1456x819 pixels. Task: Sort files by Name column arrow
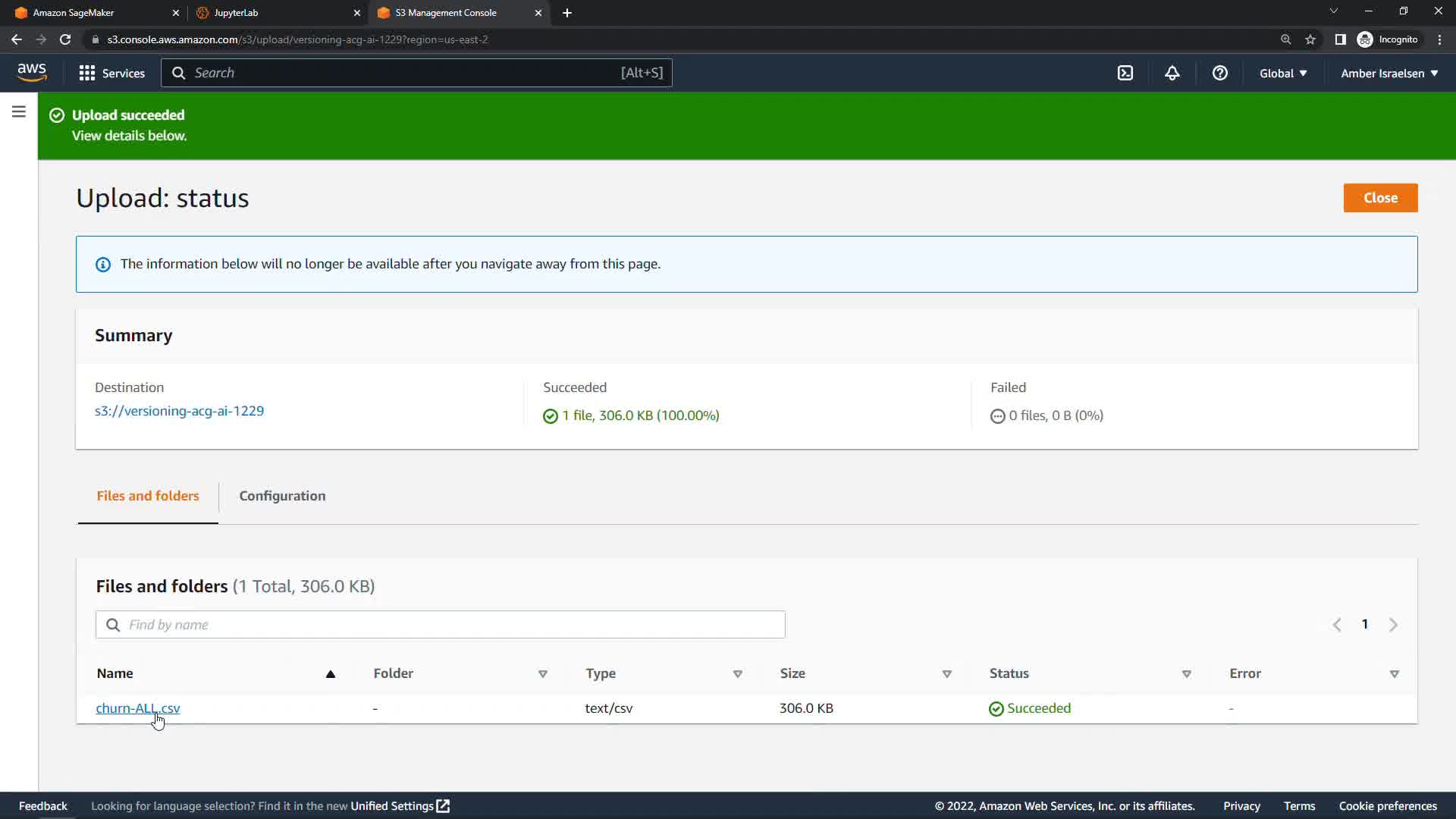330,674
